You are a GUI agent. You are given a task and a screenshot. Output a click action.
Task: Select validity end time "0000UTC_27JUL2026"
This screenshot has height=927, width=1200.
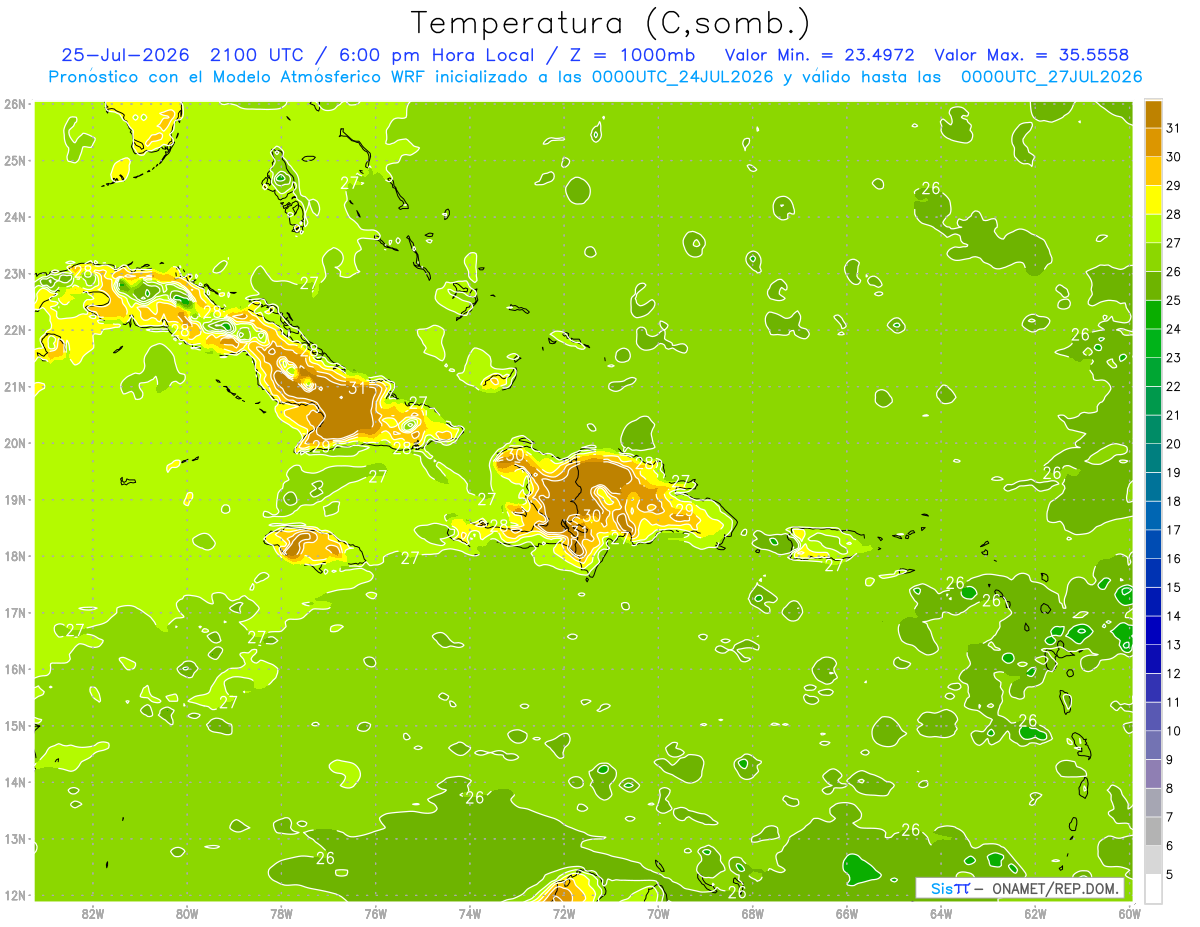click(x=1051, y=77)
